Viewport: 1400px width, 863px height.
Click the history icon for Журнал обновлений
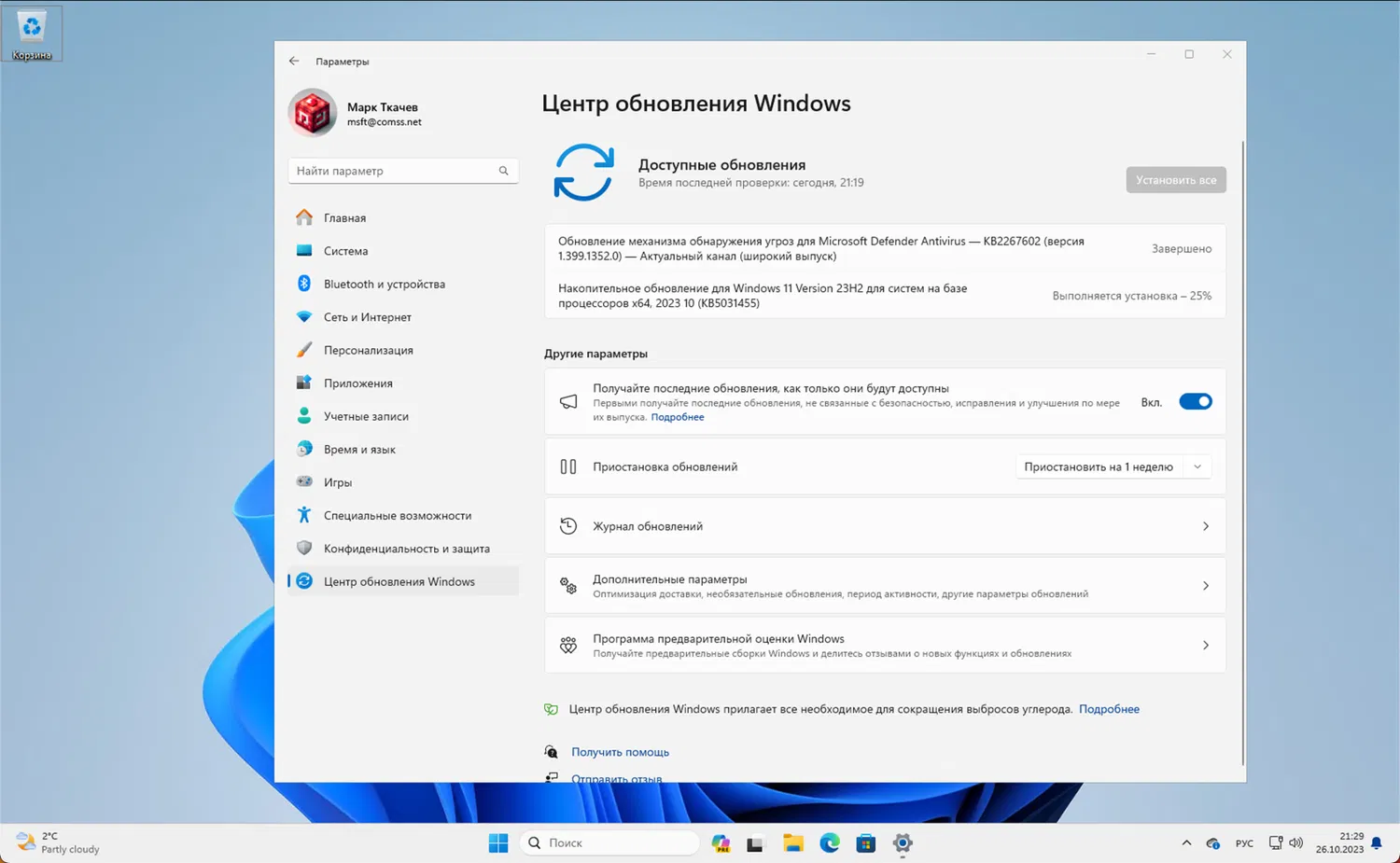[568, 526]
